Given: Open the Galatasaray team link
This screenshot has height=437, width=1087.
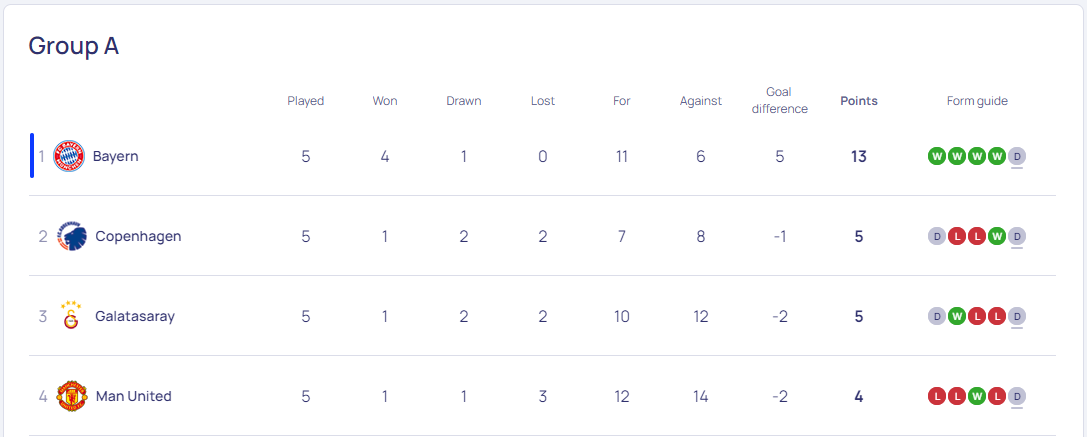Looking at the screenshot, I should tap(135, 316).
